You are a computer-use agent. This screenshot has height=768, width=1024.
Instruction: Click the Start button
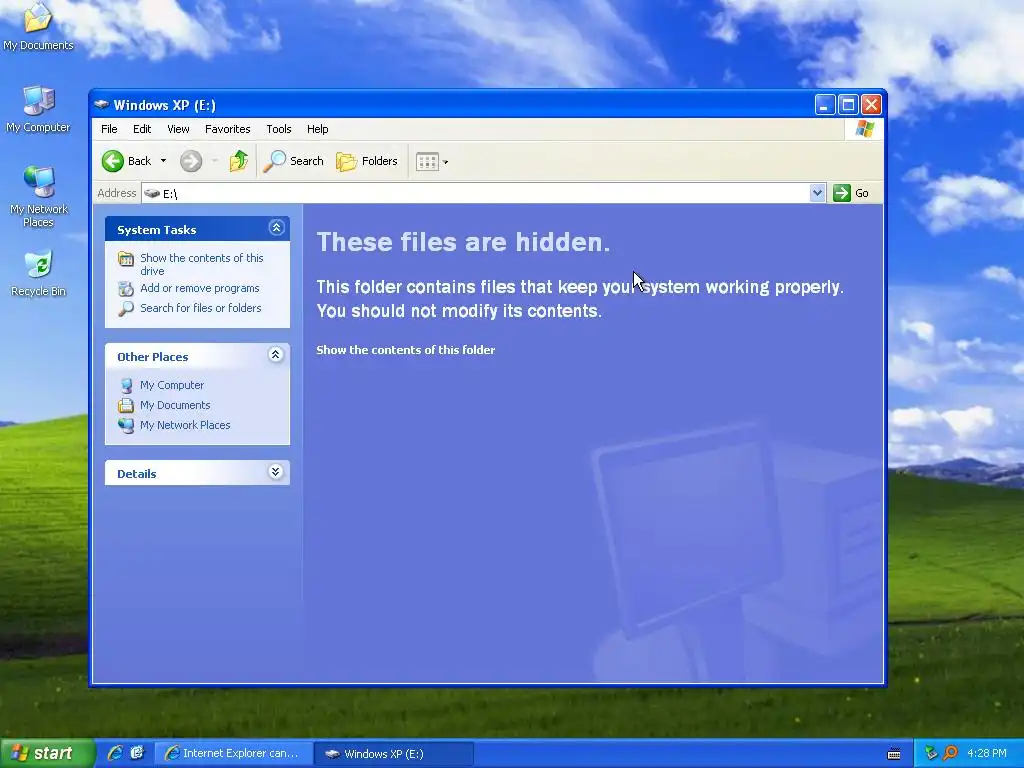click(x=47, y=753)
